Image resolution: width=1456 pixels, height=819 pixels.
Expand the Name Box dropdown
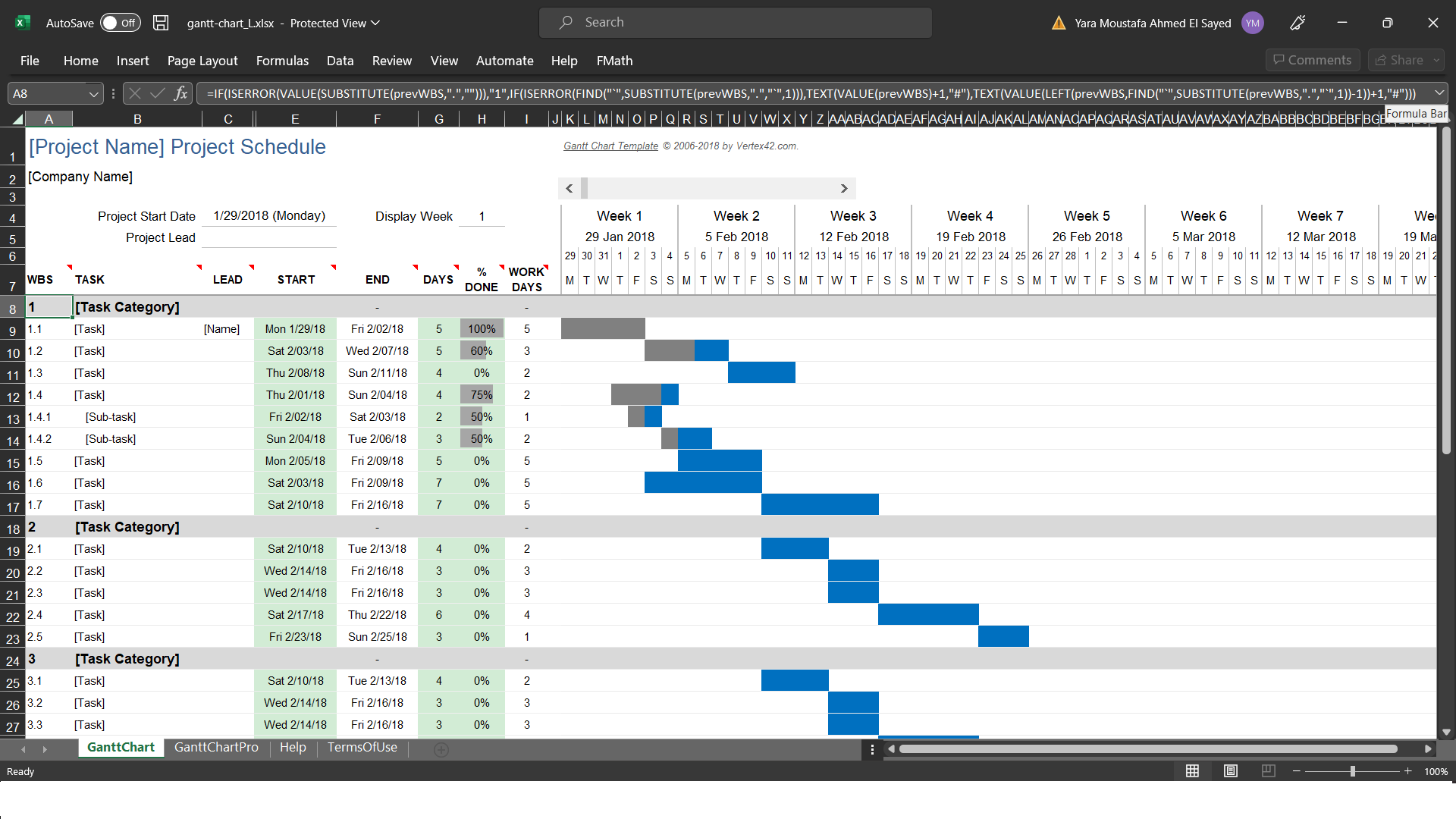(94, 93)
